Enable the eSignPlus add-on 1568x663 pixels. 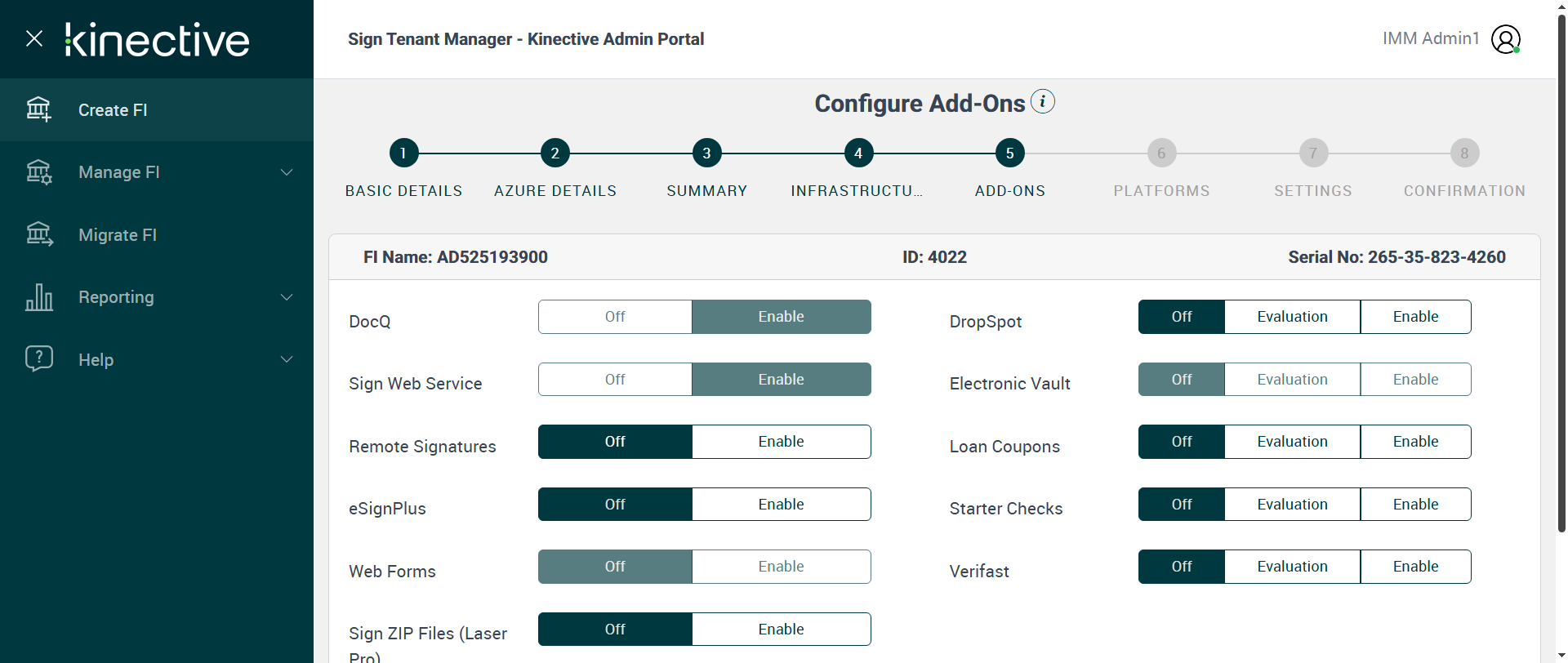click(781, 505)
